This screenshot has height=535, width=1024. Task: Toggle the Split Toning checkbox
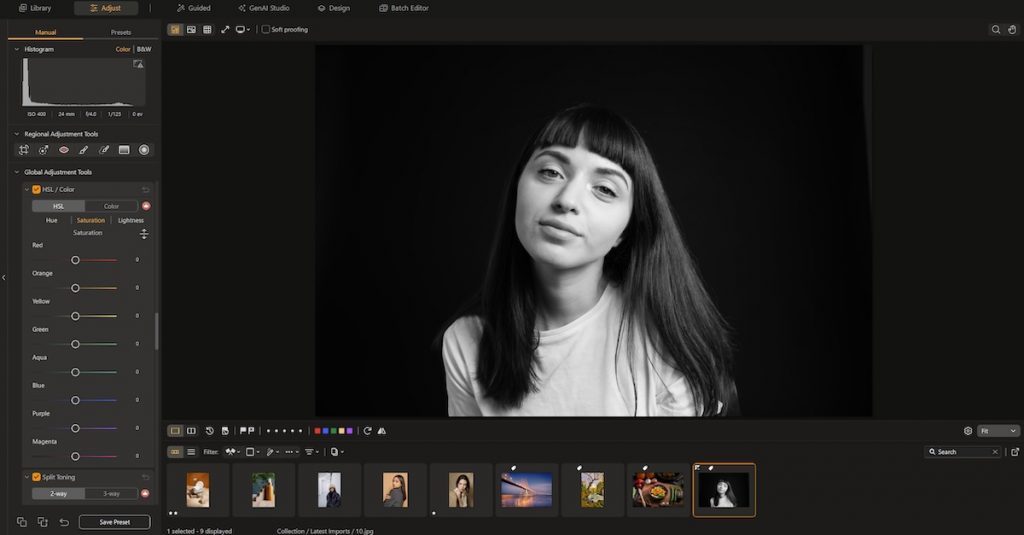[x=37, y=477]
